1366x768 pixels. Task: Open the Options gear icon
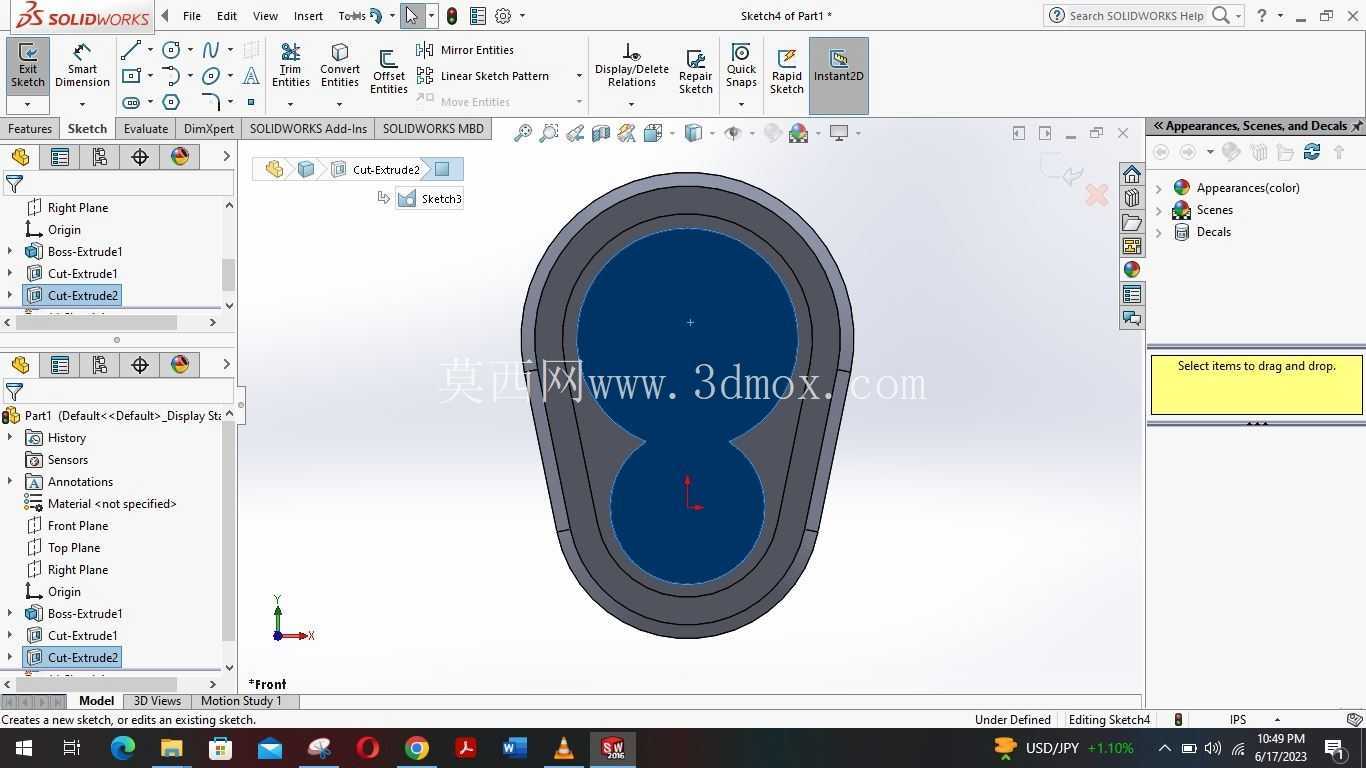pyautogui.click(x=503, y=16)
